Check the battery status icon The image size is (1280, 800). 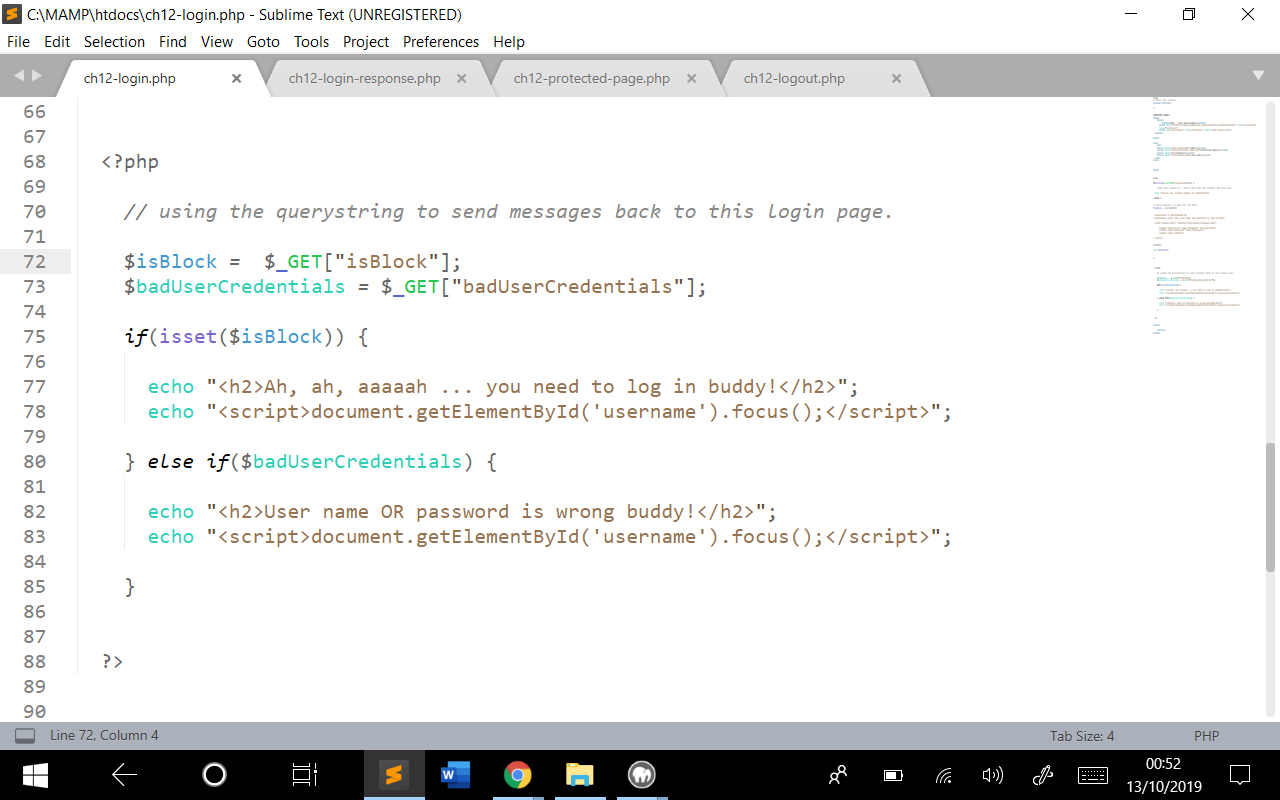tap(893, 775)
